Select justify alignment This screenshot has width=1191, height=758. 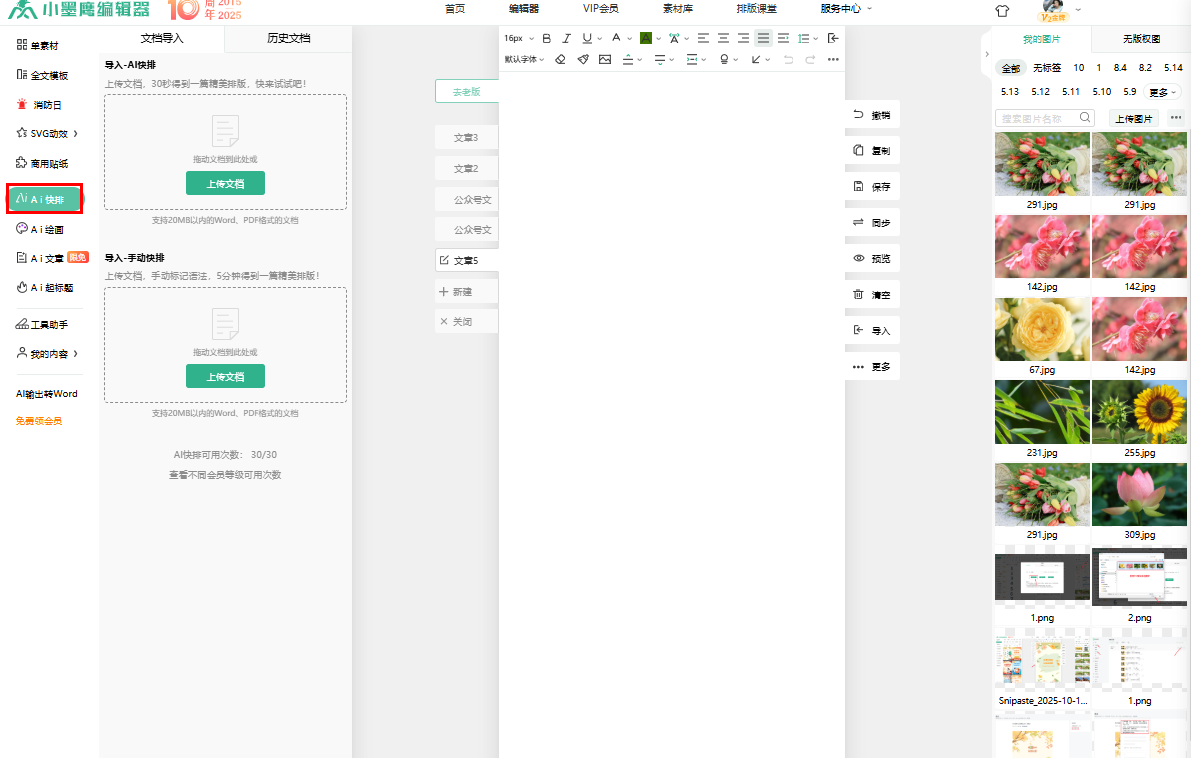click(763, 38)
